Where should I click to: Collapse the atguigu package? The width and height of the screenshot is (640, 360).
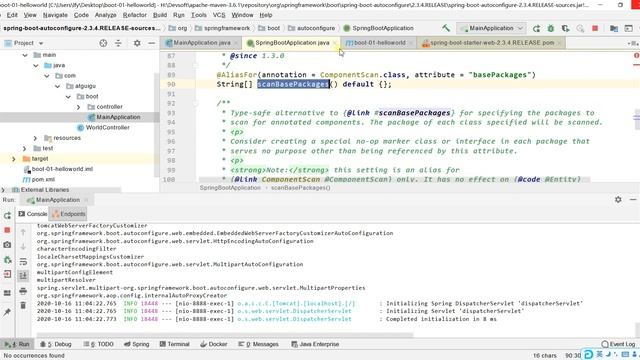pos(58,86)
